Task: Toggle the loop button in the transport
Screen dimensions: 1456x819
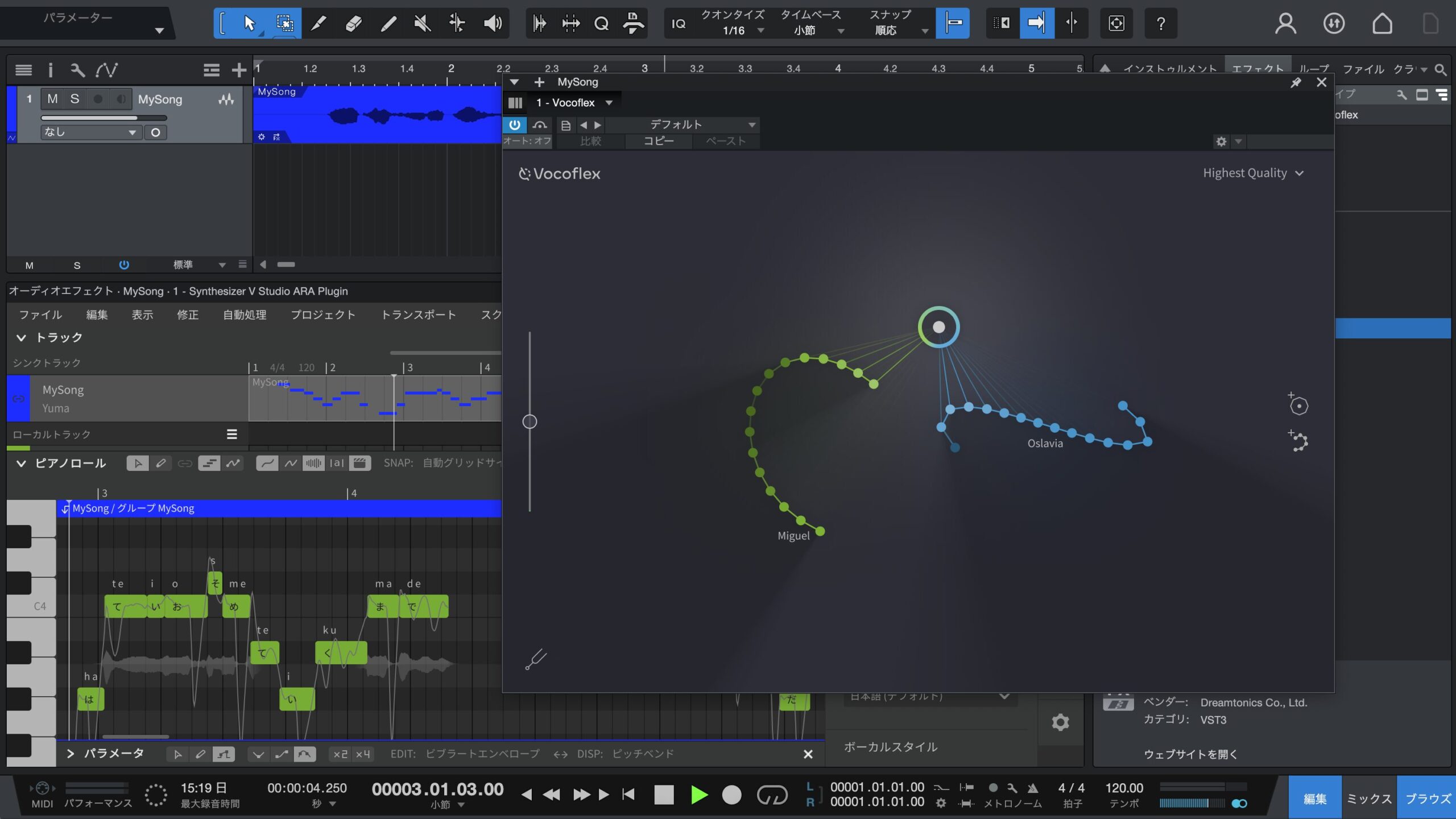Action: click(x=772, y=795)
